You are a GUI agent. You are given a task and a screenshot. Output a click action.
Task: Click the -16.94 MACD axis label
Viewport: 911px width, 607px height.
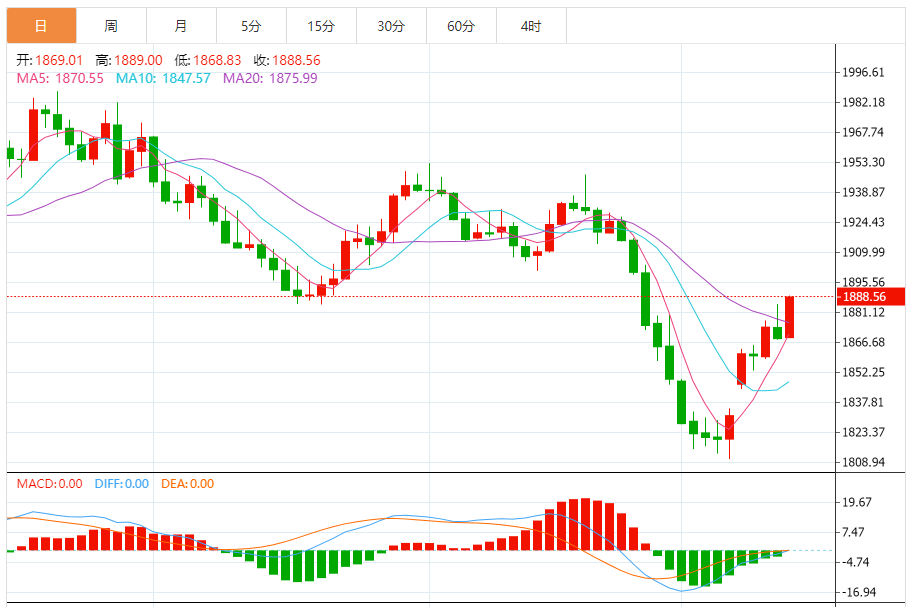pos(857,592)
